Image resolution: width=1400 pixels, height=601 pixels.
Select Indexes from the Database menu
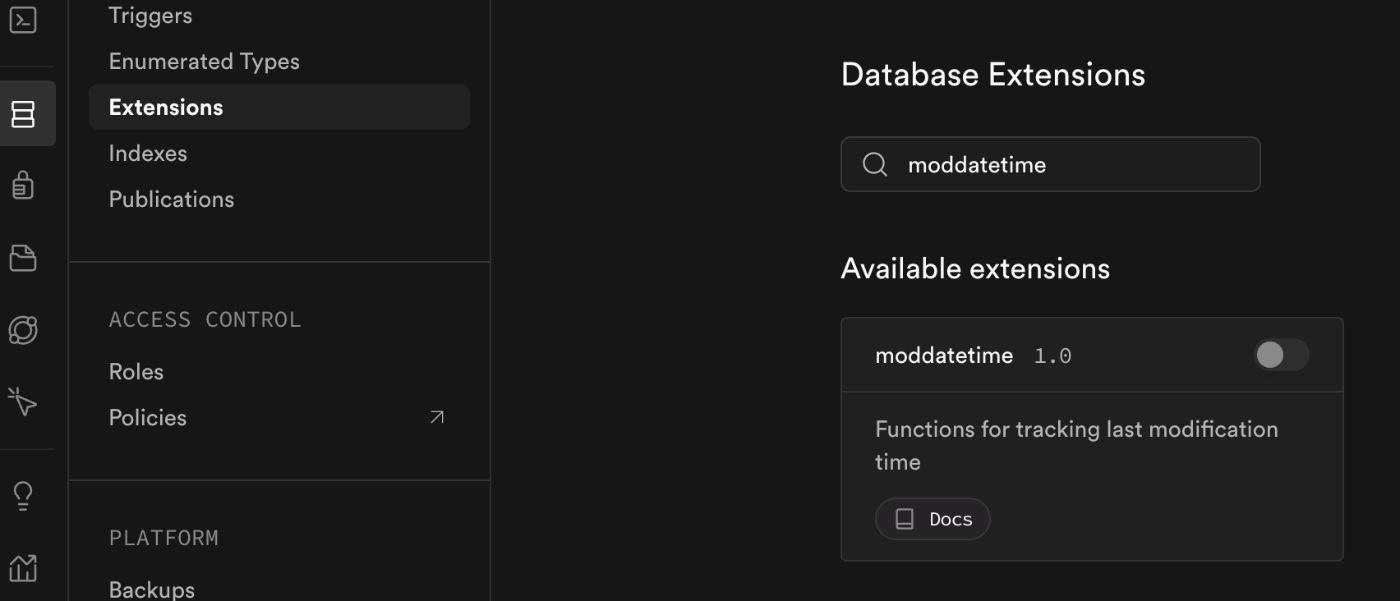tap(148, 152)
